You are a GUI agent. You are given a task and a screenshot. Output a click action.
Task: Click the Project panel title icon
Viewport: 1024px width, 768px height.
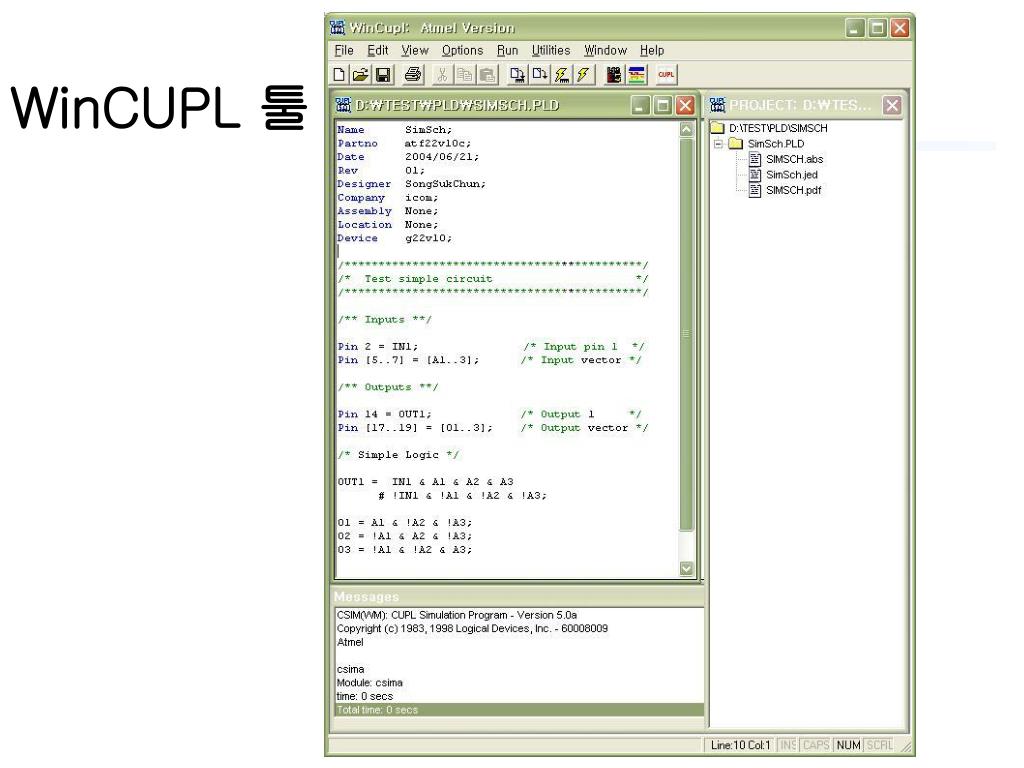[x=717, y=105]
